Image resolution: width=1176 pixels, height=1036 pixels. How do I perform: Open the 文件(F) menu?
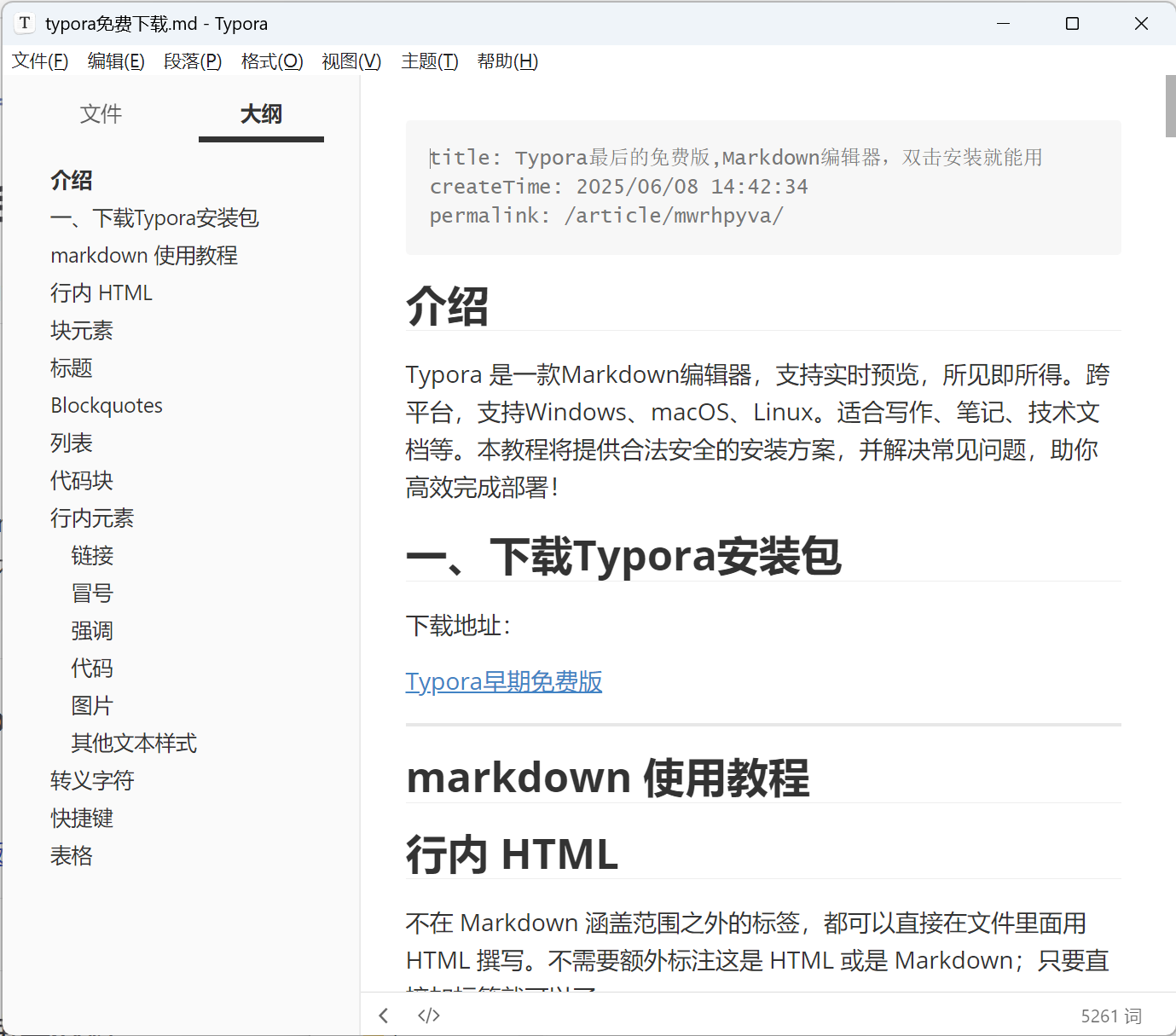point(39,61)
